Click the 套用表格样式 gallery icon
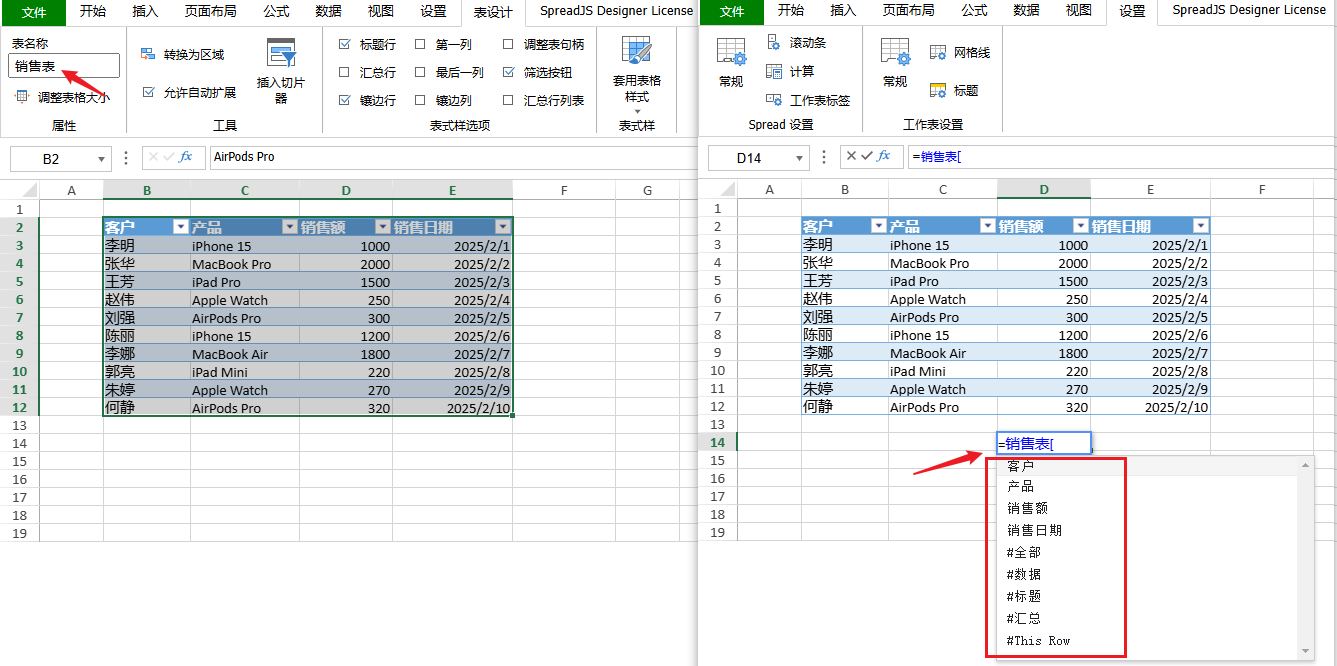Screen dimensions: 1337x666 [636, 50]
